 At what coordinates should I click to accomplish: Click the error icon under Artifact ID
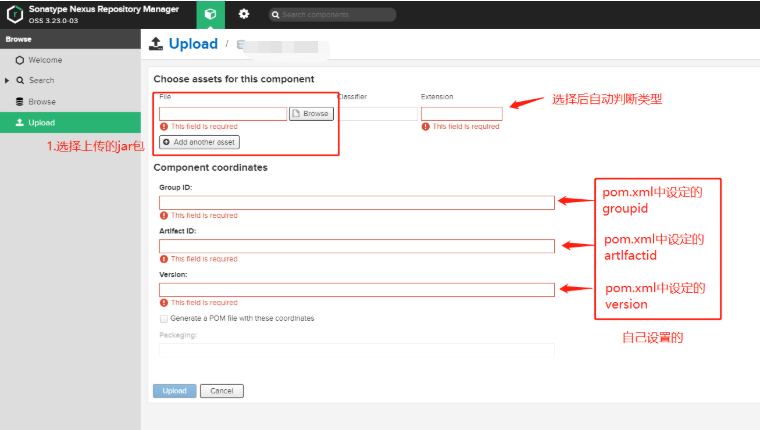pos(164,259)
